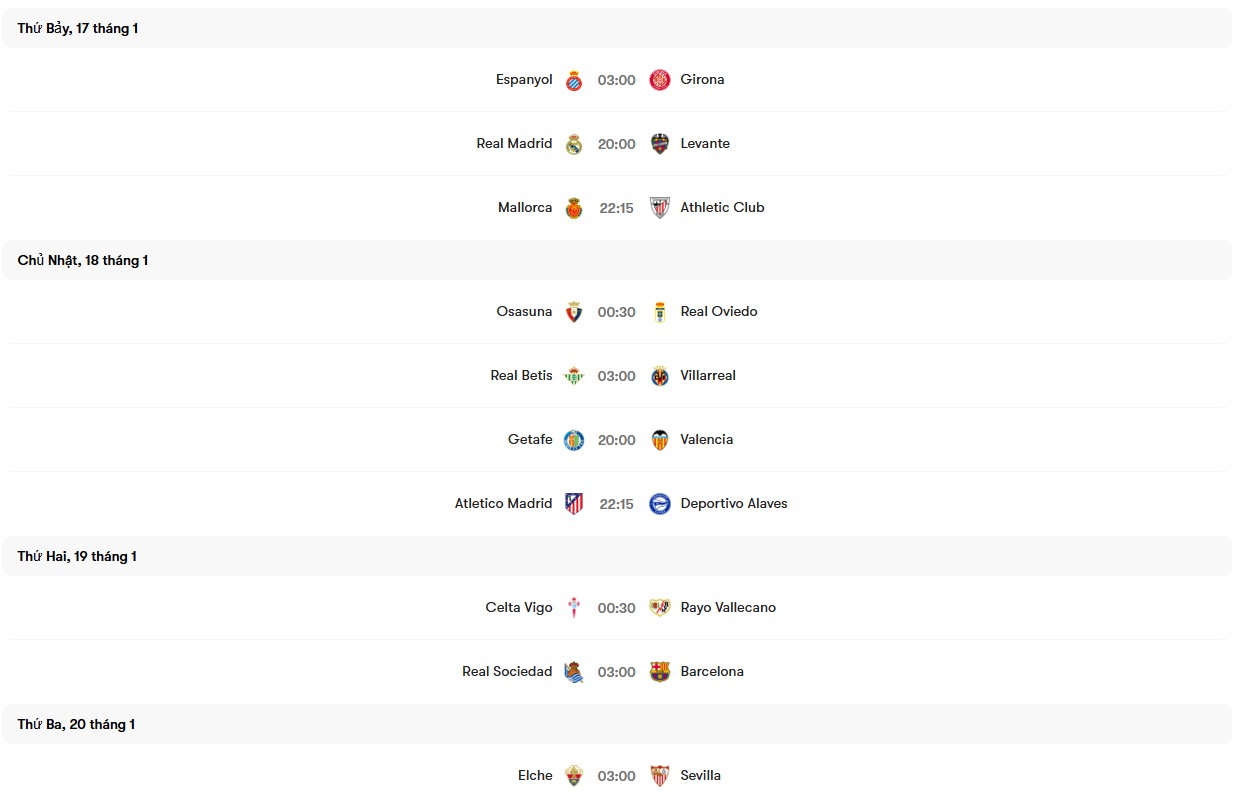Expand the 'Chủ Nhật, 18 tháng 1' section
Screen dimensions: 1240x798
[82, 260]
